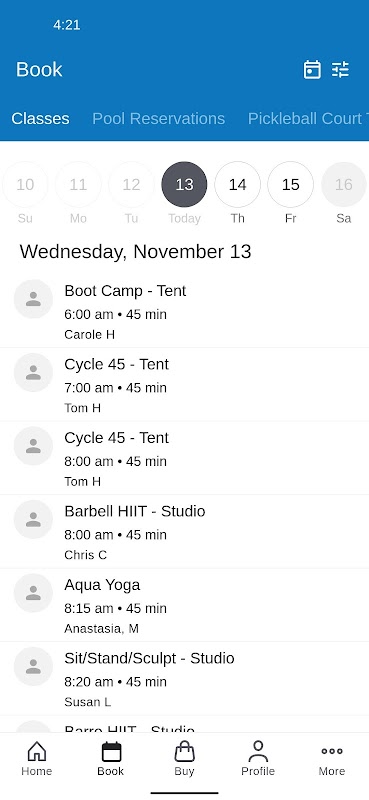Select Thursday 14 date circle
369x800 pixels.
(237, 184)
